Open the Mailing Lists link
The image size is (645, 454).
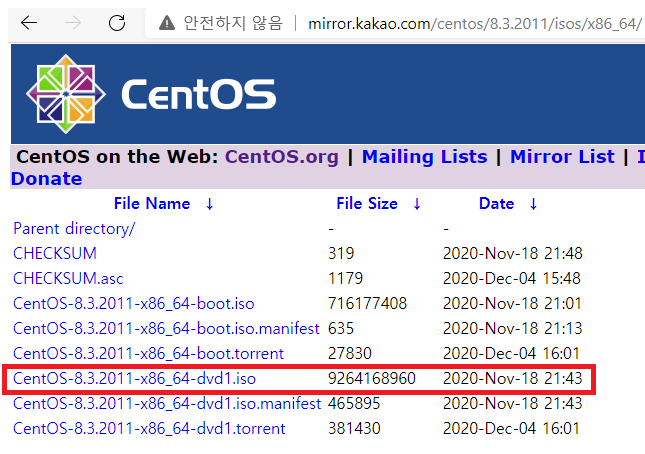(425, 157)
